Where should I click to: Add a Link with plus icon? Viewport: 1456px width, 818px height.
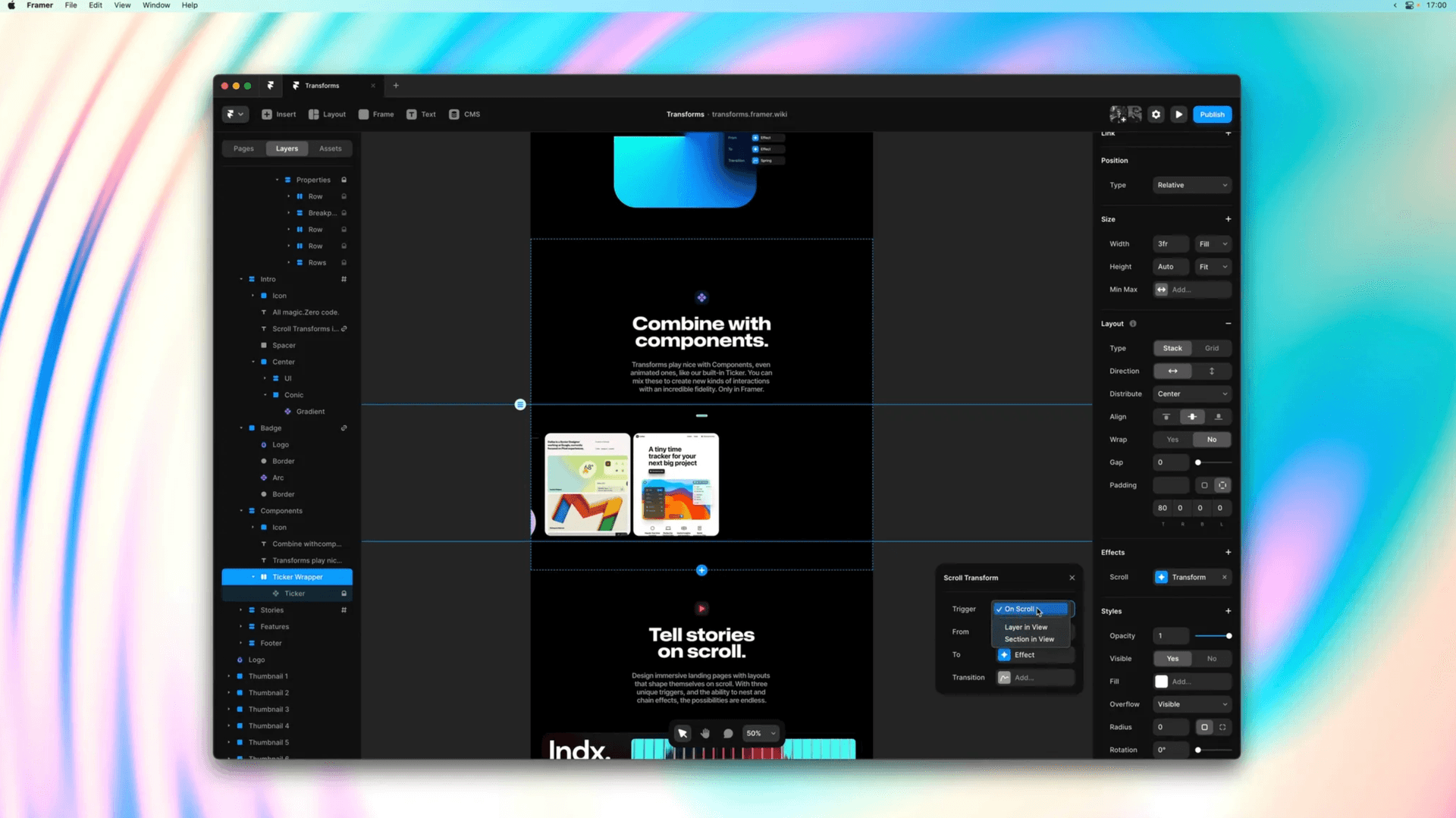1228,133
